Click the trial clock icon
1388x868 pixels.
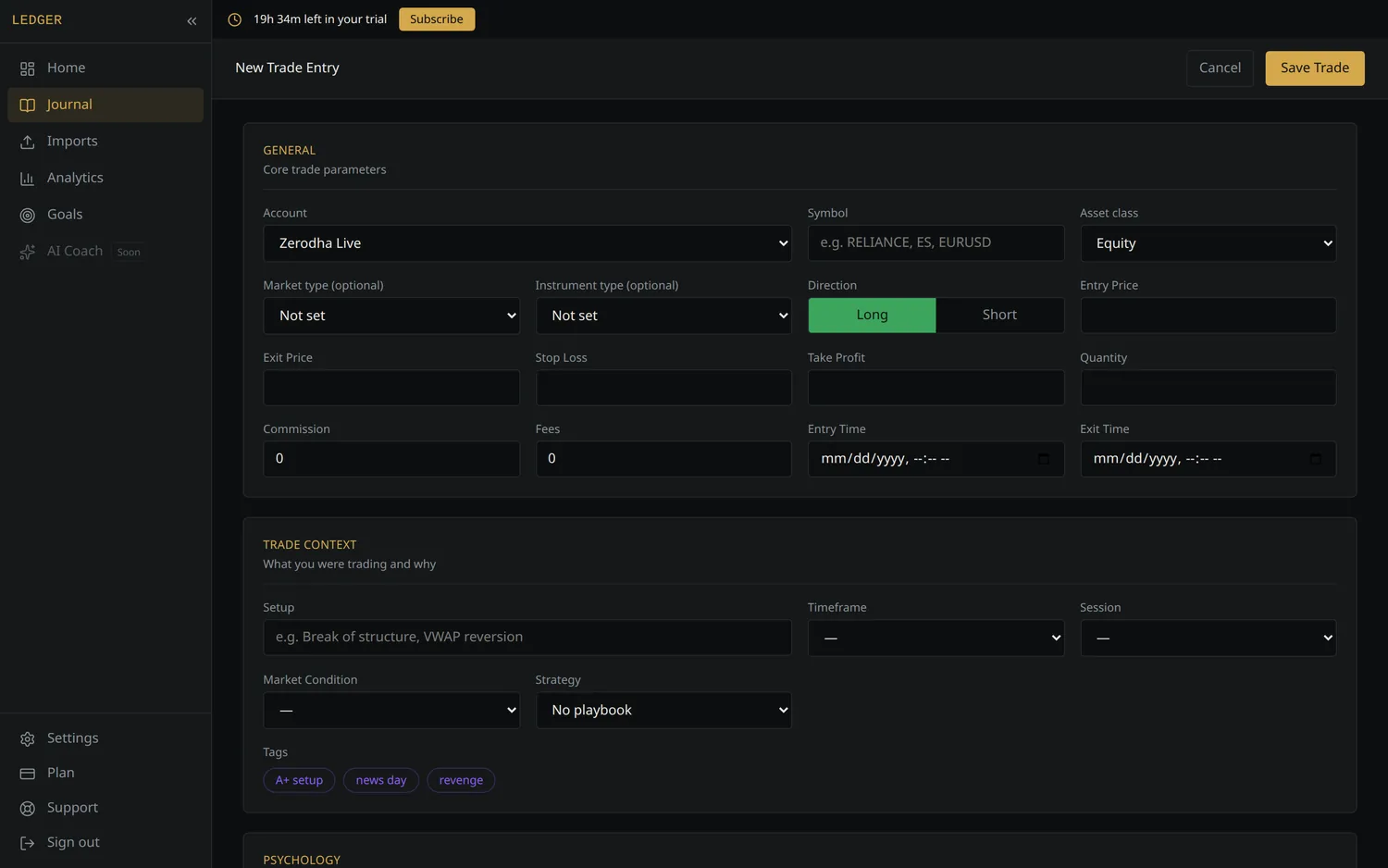point(235,19)
